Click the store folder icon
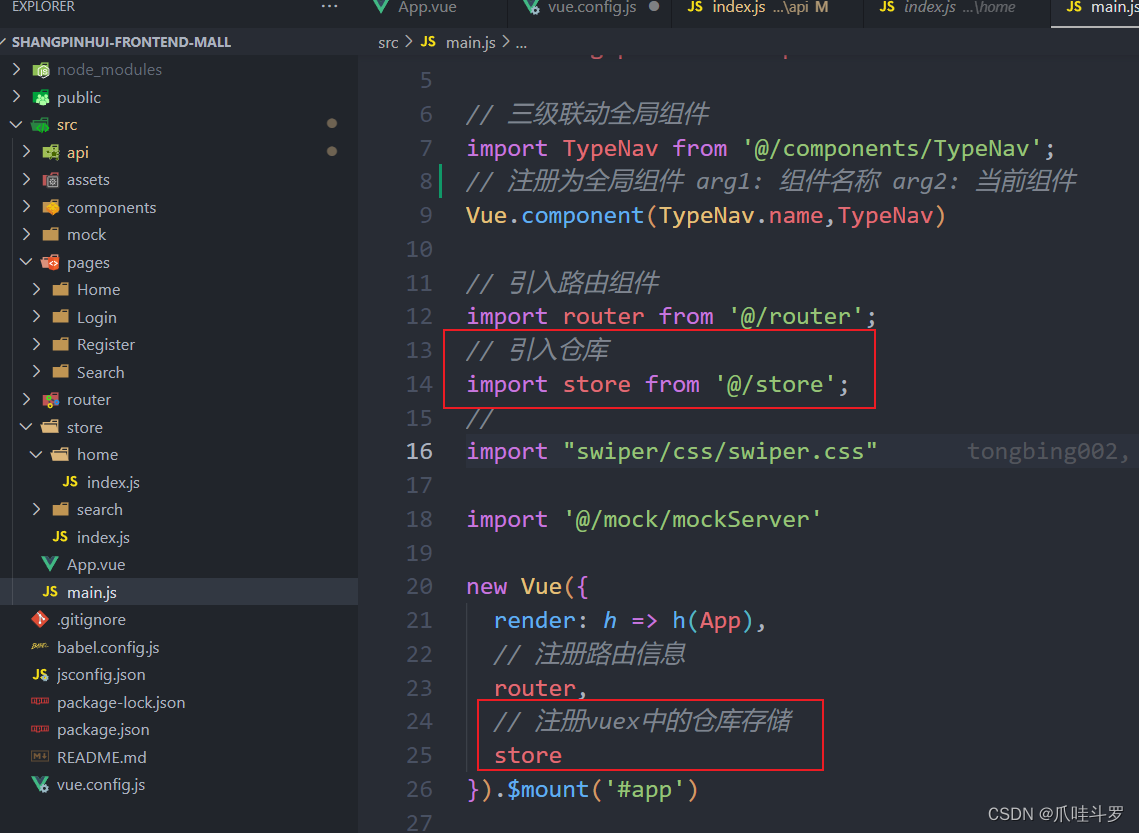 [50, 427]
